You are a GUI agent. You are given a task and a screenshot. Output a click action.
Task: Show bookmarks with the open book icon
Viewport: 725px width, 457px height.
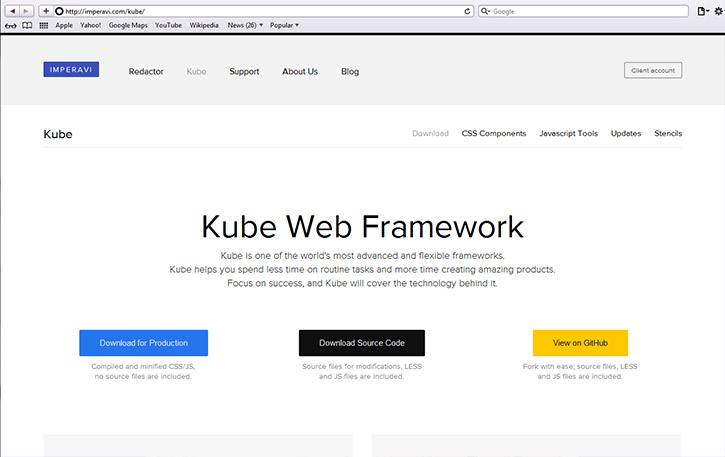28,25
